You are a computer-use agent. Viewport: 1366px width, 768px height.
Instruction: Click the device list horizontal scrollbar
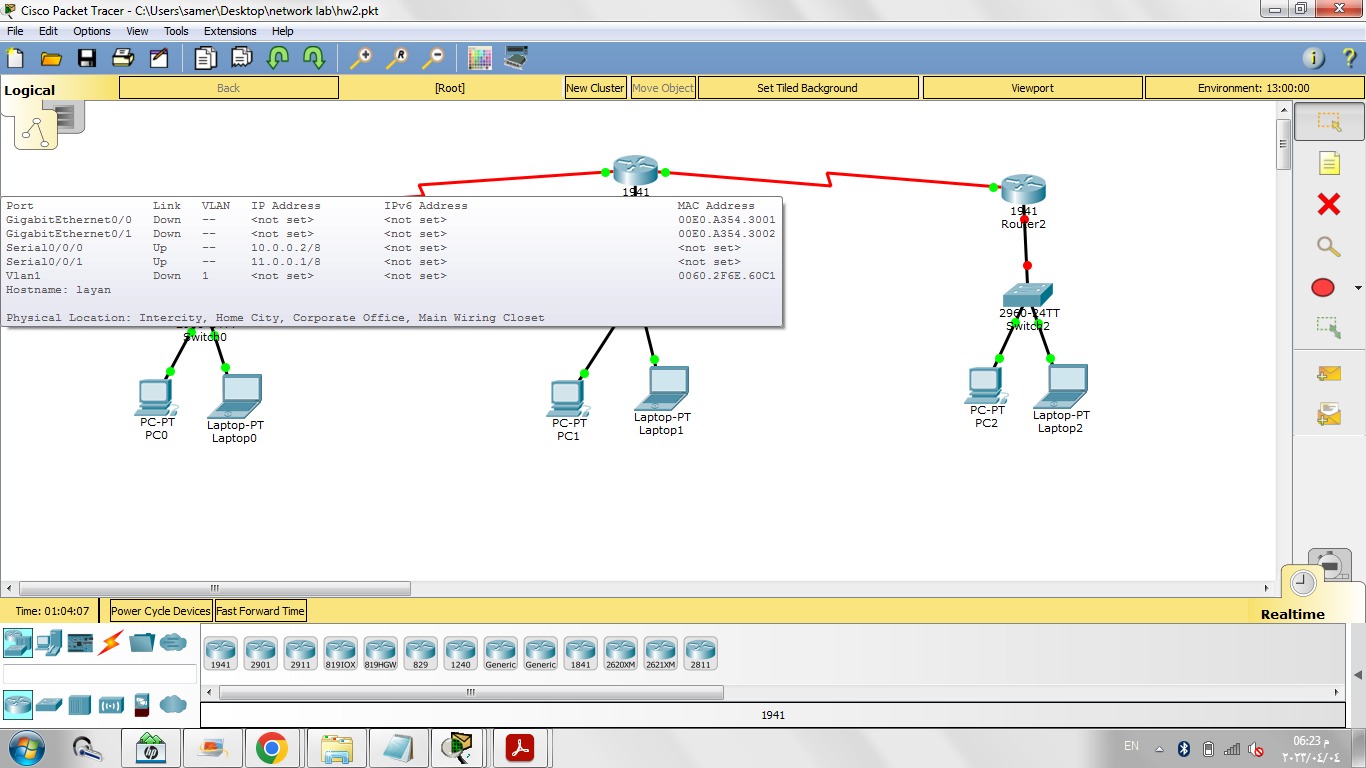pyautogui.click(x=470, y=692)
